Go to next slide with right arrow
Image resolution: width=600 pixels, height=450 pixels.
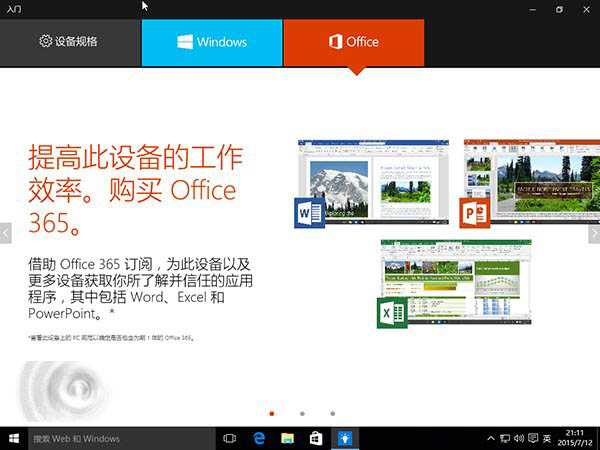point(594,233)
